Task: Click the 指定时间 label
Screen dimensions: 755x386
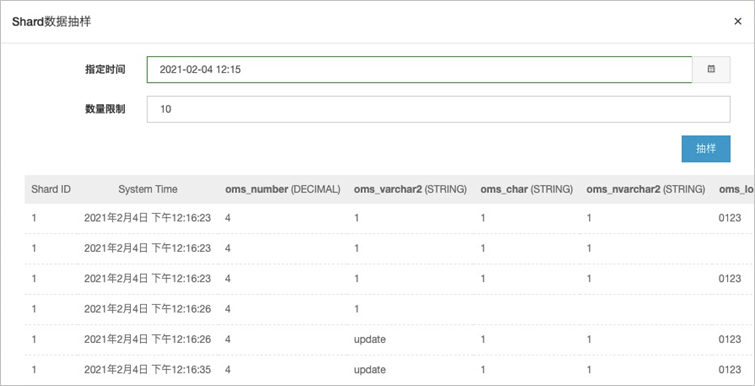Action: (105, 69)
